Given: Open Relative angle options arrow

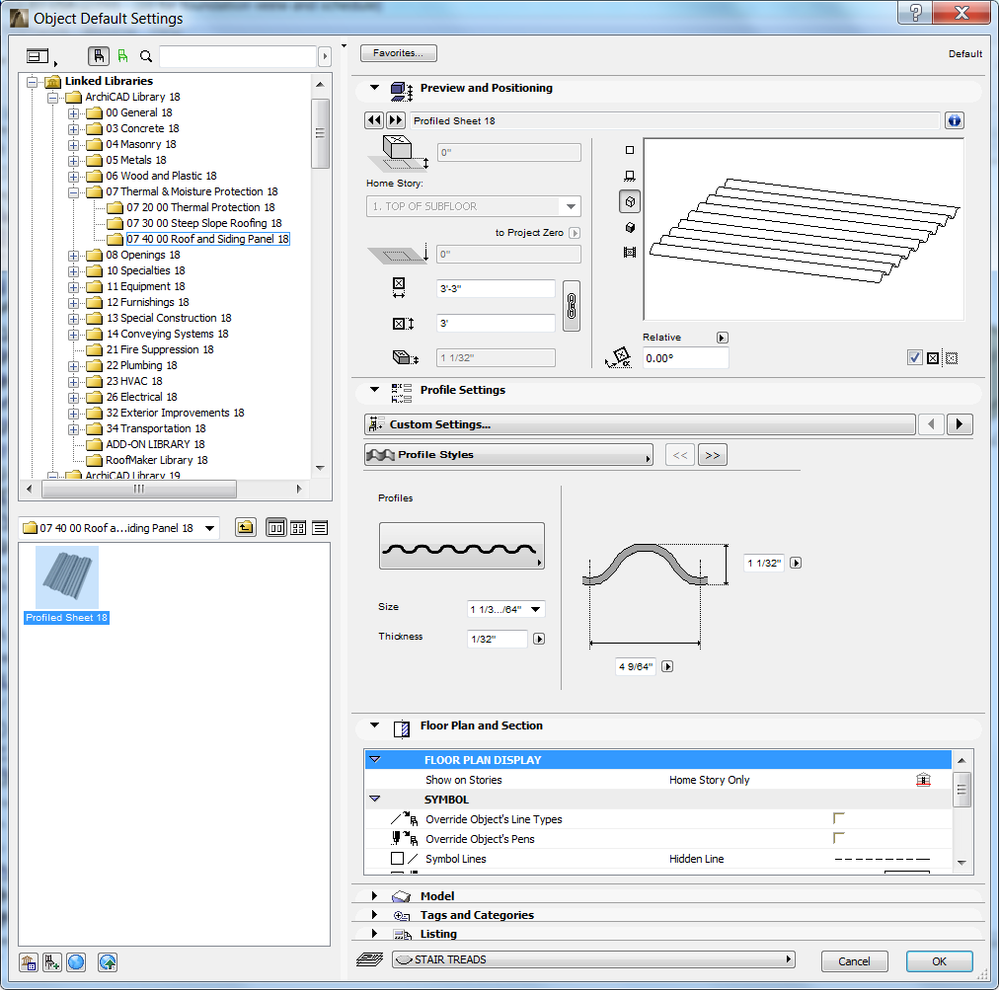Looking at the screenshot, I should [x=722, y=338].
